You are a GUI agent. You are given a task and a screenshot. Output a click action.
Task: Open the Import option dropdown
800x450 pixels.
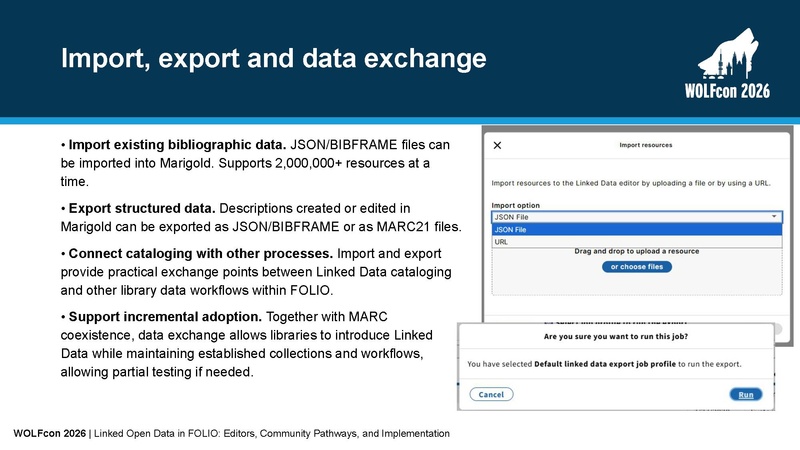[x=637, y=217]
